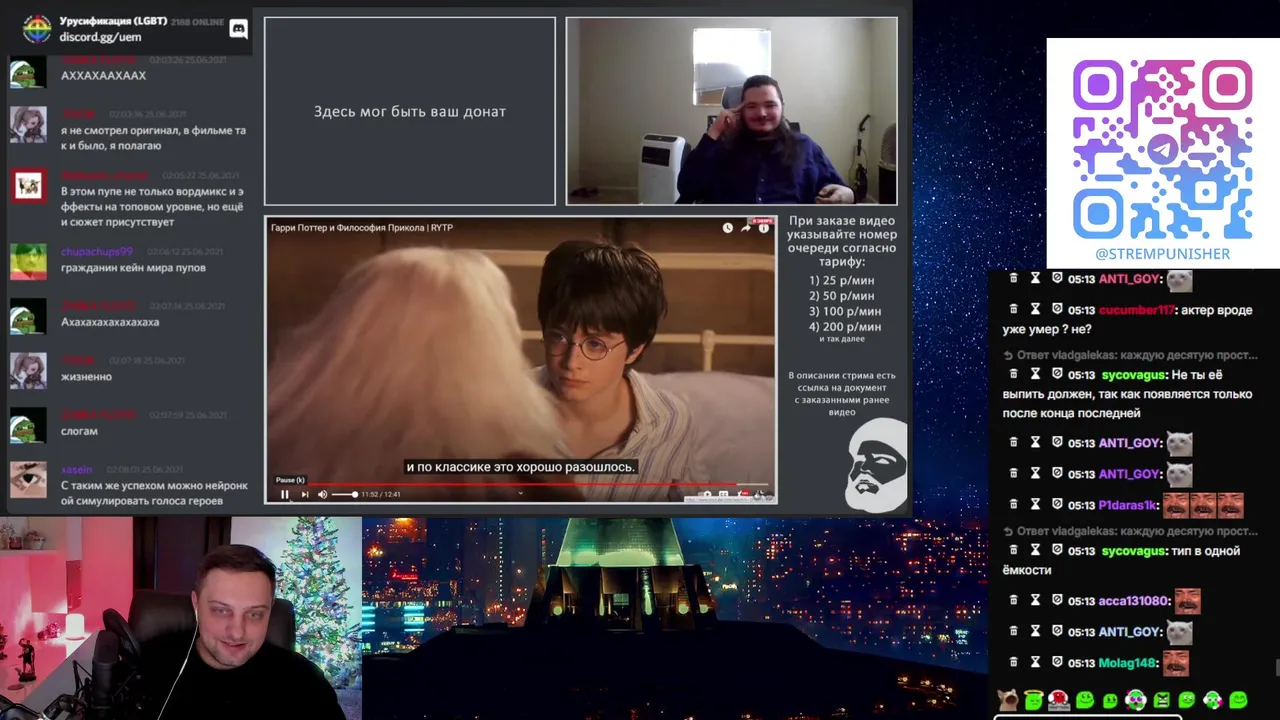Viewport: 1280px width, 720px height.
Task: Ban P1daras1k with shield icon
Action: (x=1057, y=505)
